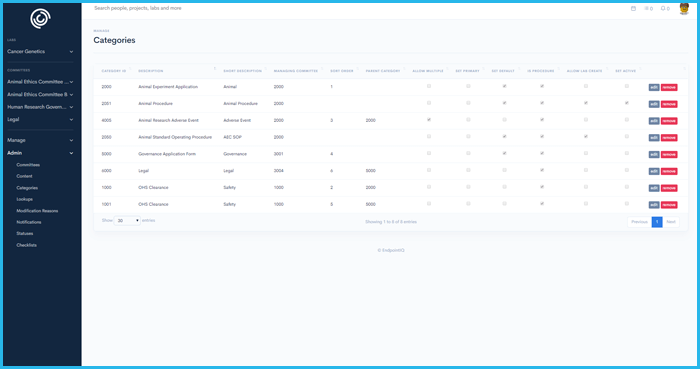Expand the Cancer Genetics lab selector
700x369 pixels.
(40, 51)
